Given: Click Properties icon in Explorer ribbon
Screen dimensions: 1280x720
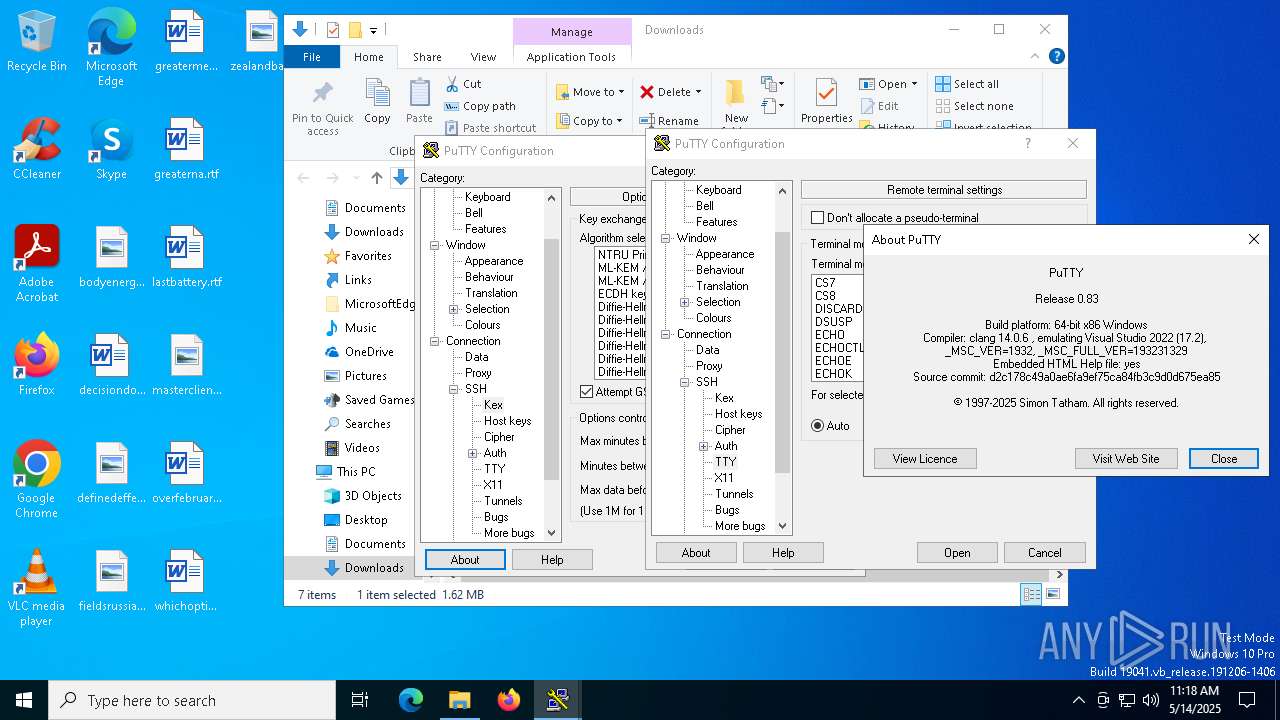Looking at the screenshot, I should [826, 101].
